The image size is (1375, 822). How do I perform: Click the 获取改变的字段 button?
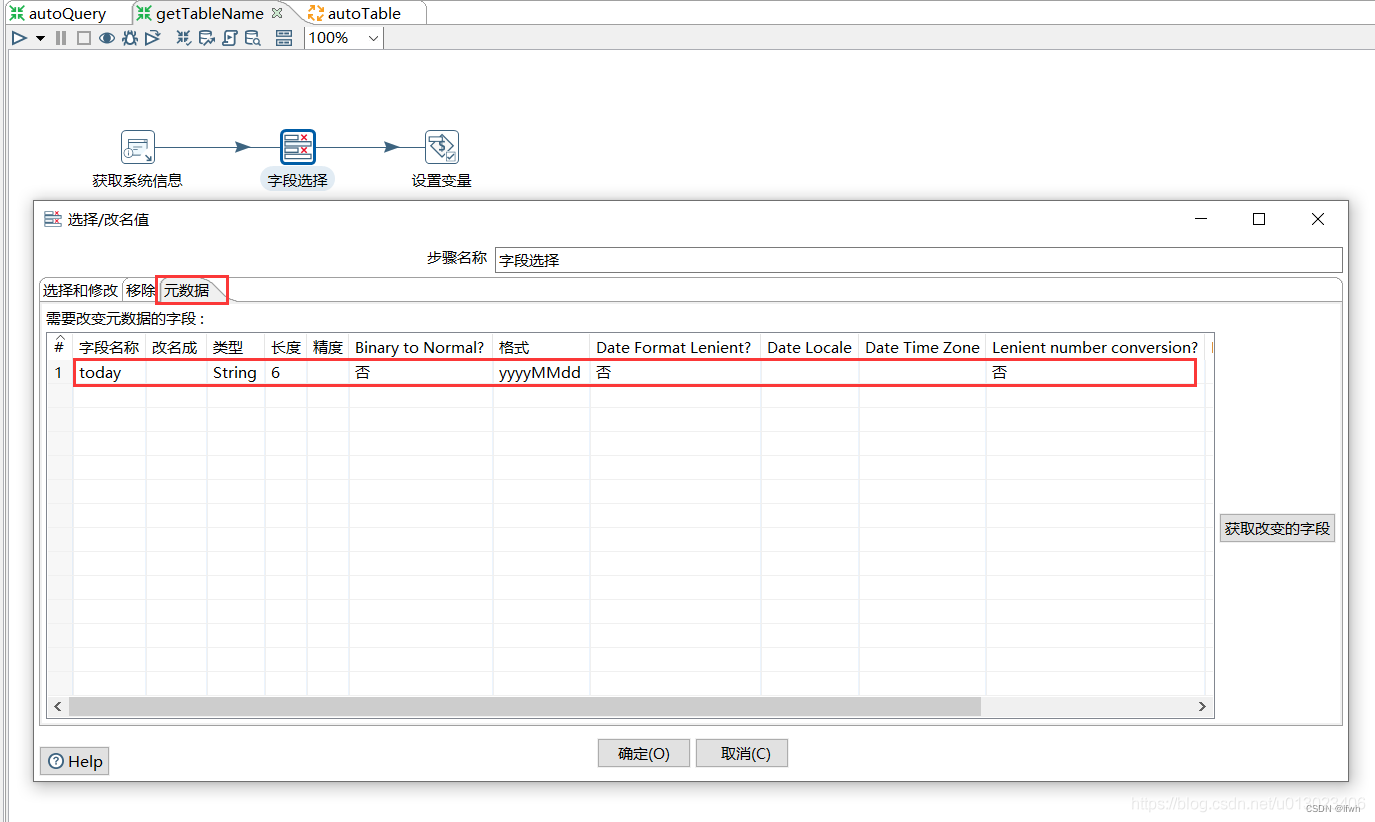(x=1277, y=528)
